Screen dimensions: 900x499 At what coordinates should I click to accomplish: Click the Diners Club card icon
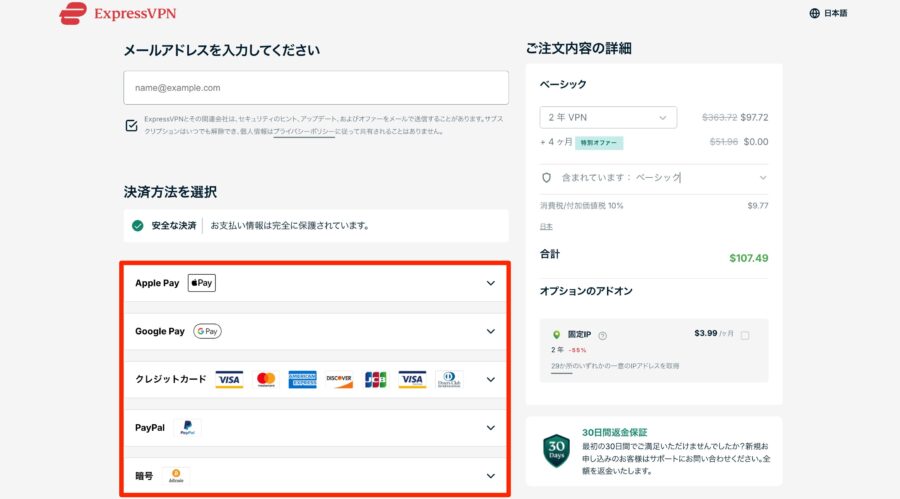[x=449, y=380]
